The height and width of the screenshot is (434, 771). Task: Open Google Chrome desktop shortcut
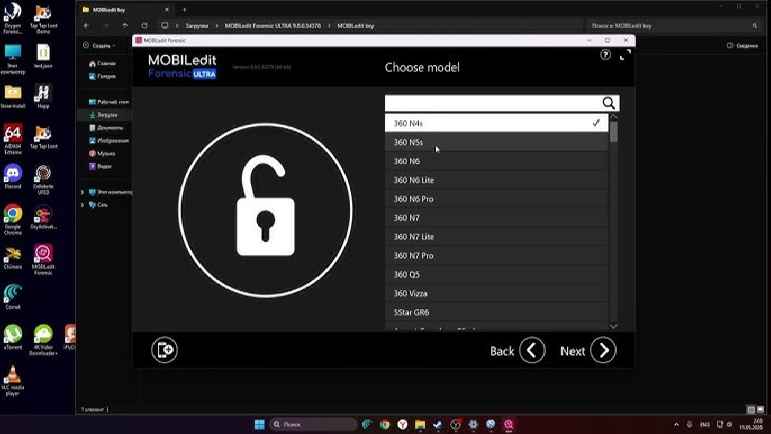pos(13,220)
